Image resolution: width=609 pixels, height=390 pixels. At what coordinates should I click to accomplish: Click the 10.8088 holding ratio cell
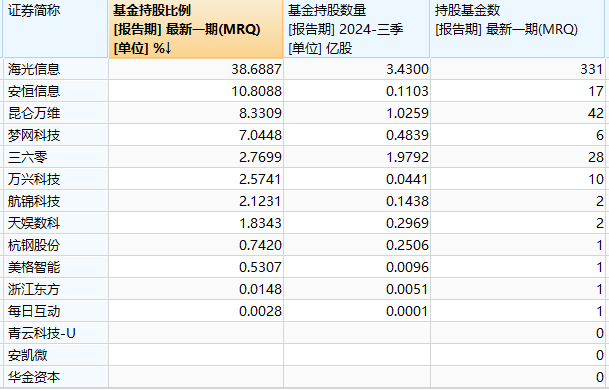tap(196, 91)
